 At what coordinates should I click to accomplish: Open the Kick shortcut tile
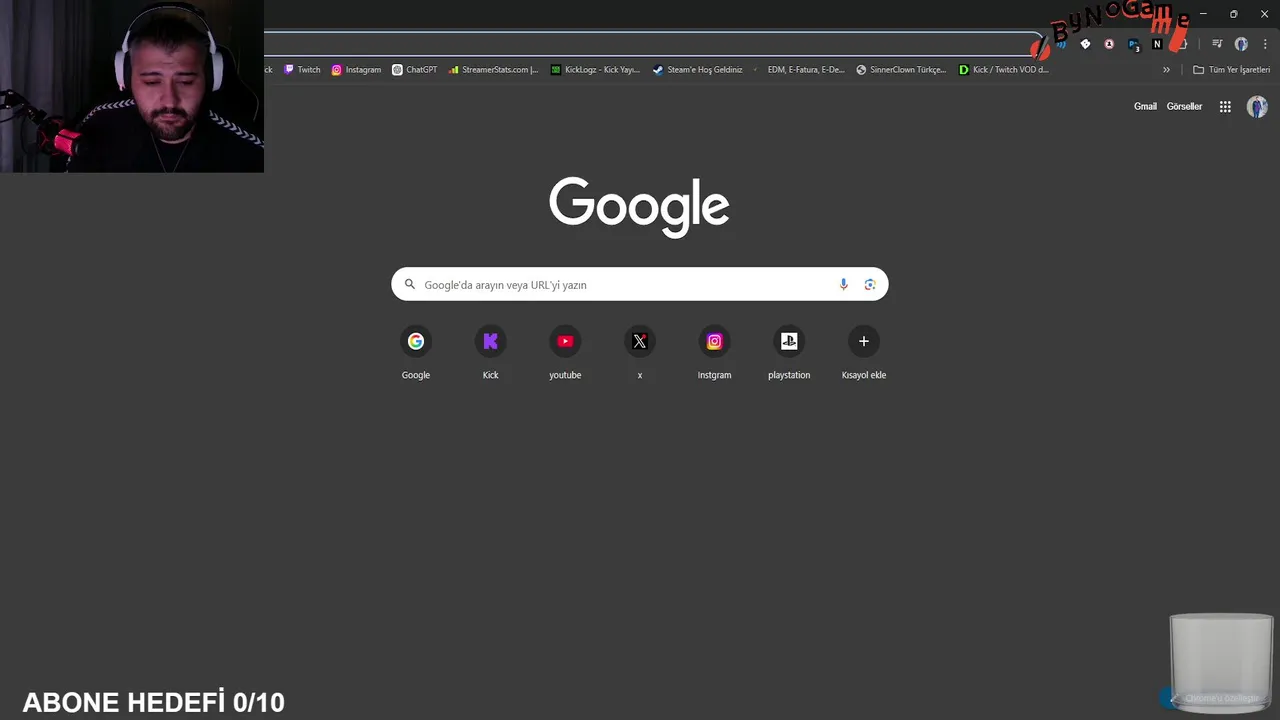pyautogui.click(x=490, y=354)
